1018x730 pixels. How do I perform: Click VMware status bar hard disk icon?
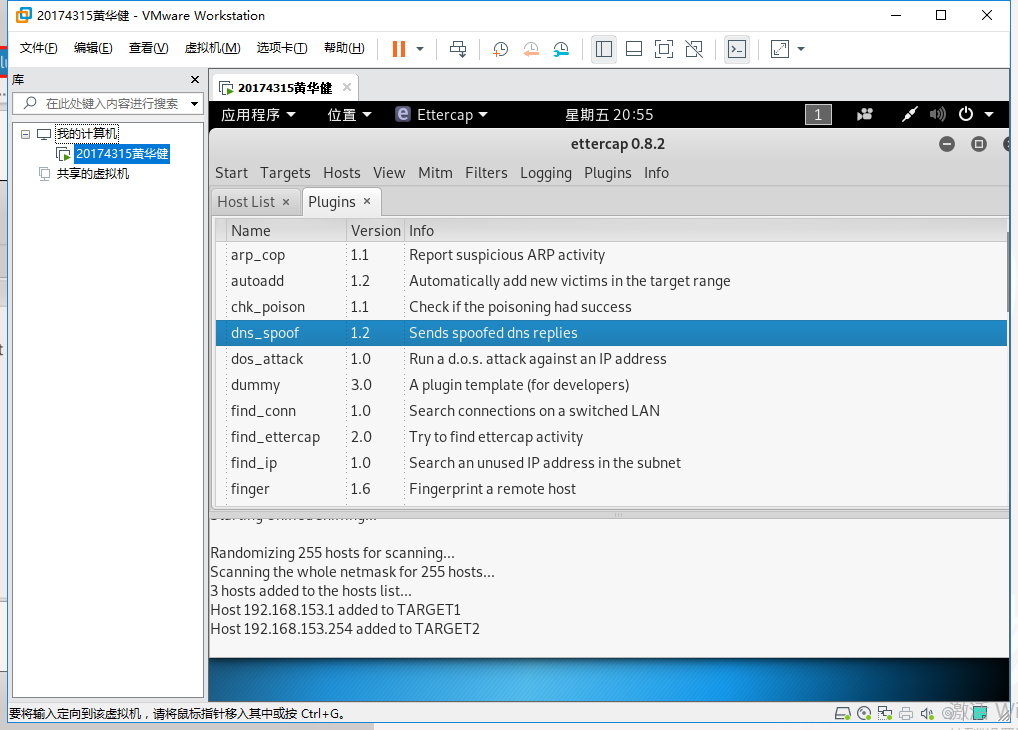[x=843, y=713]
